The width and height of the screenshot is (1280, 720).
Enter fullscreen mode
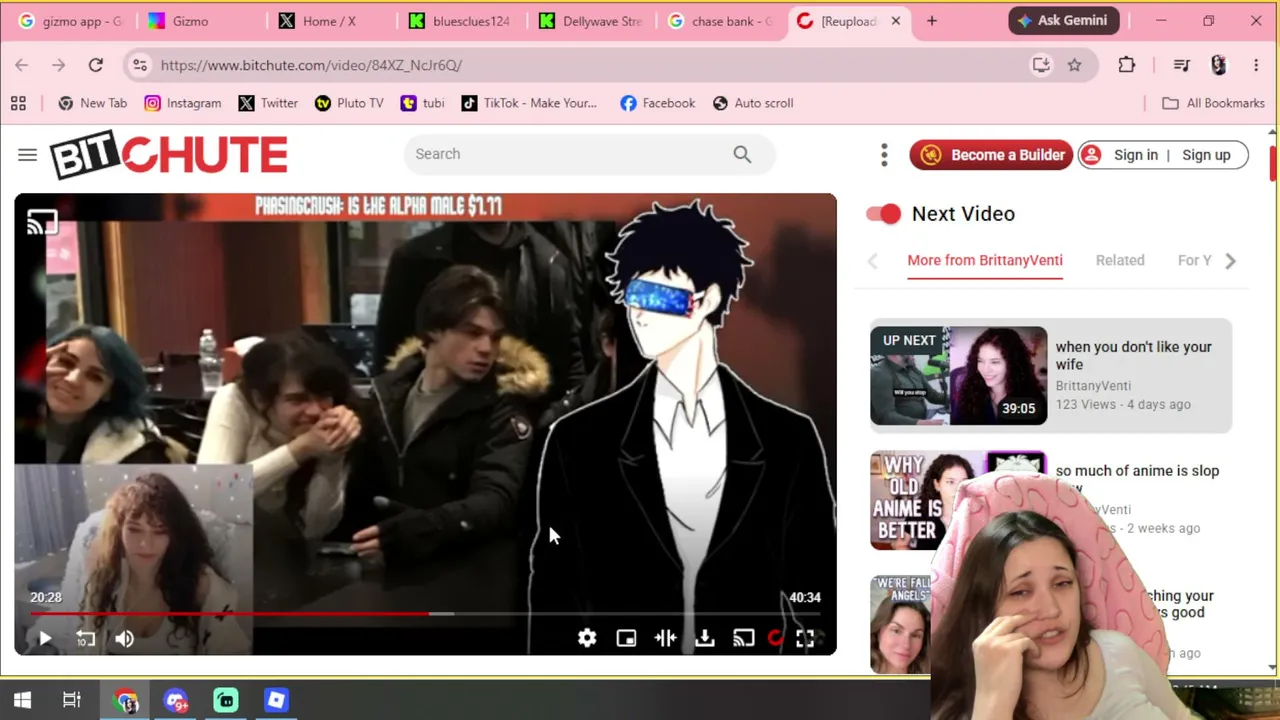[x=805, y=638]
